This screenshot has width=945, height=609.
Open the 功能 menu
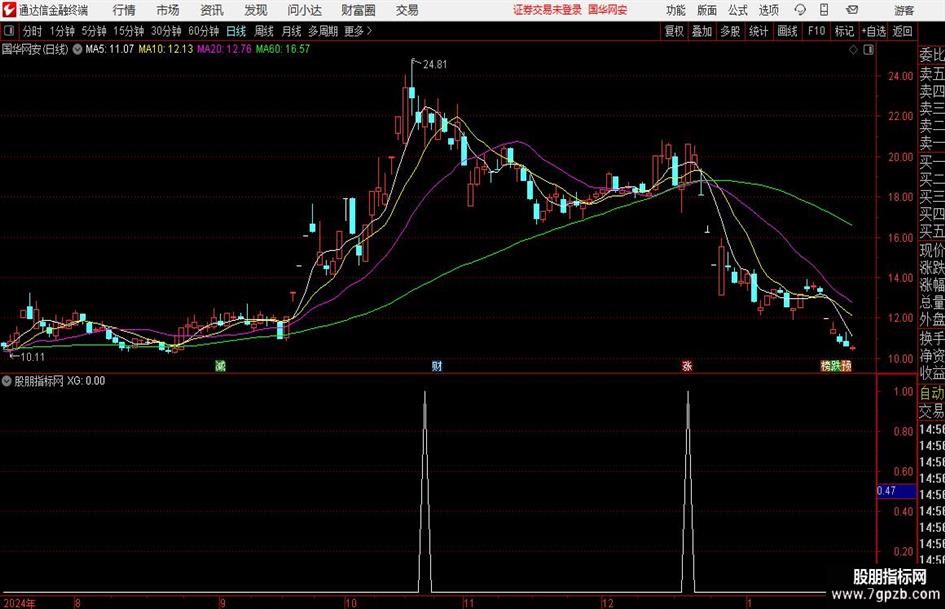coord(676,10)
